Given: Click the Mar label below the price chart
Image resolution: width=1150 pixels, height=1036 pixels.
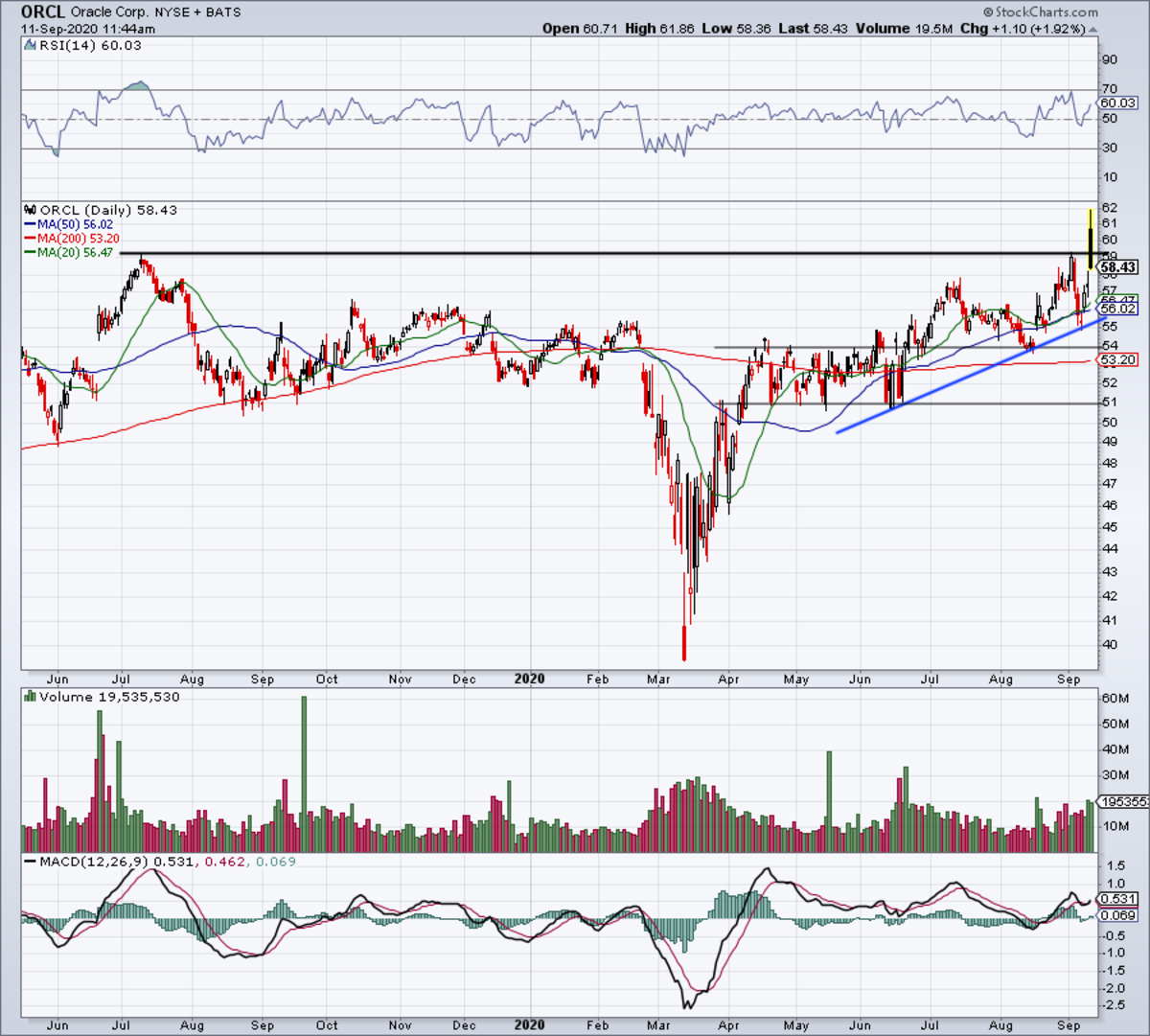Looking at the screenshot, I should [659, 679].
